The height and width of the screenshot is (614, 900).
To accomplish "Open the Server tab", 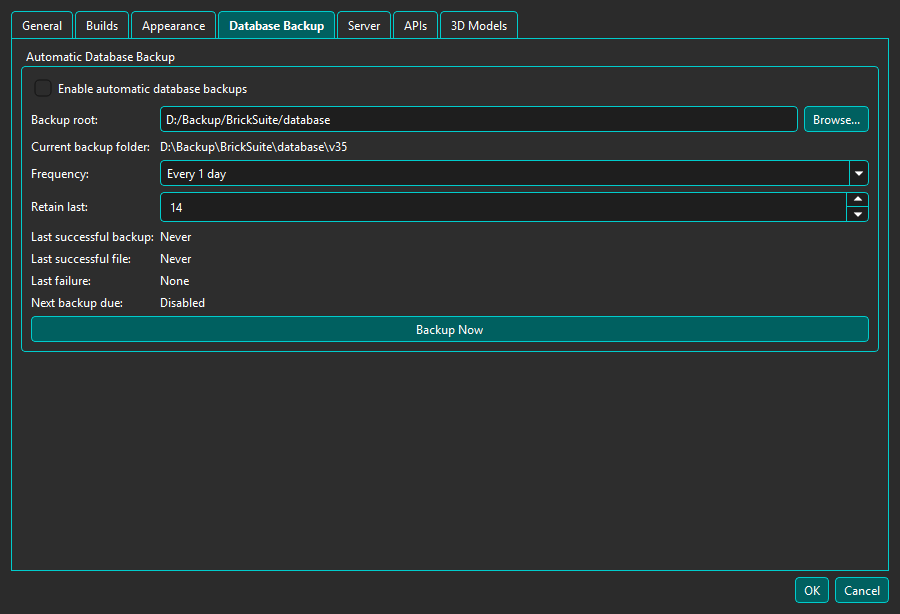I will [x=364, y=26].
